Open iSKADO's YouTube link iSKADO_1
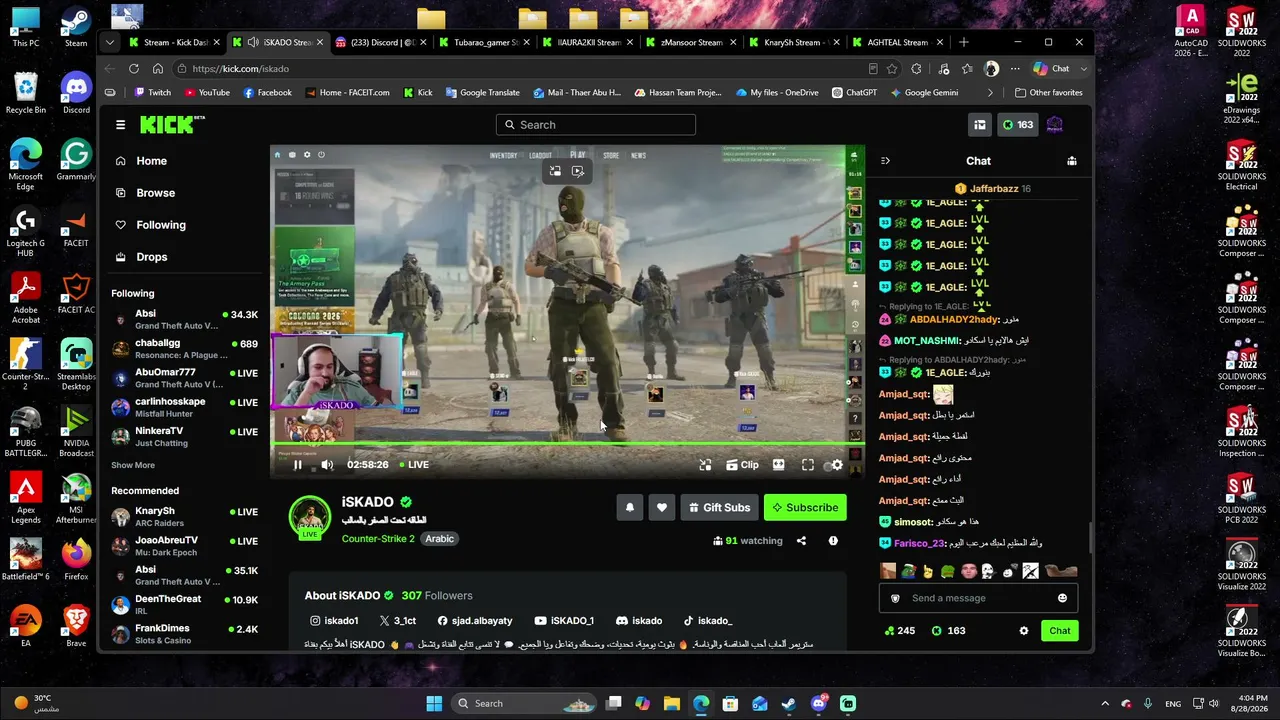The height and width of the screenshot is (720, 1280). point(564,621)
